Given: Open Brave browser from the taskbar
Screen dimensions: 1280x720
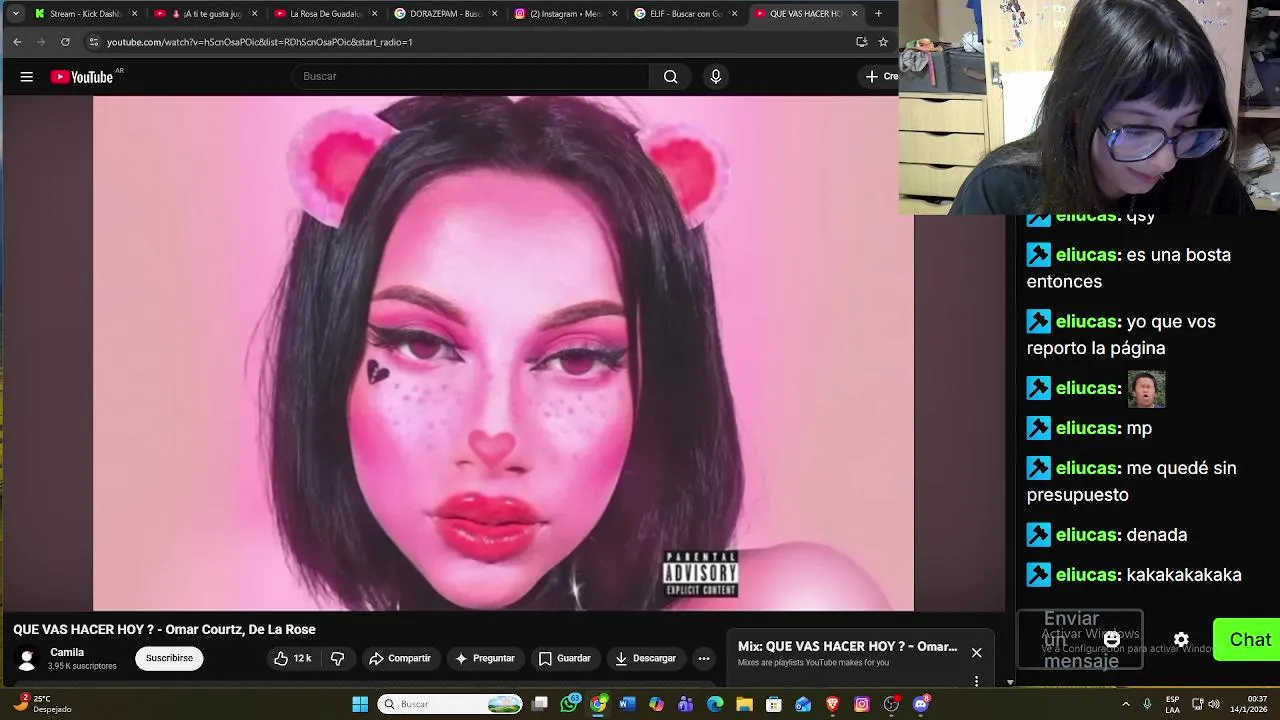Looking at the screenshot, I should click(x=832, y=704).
